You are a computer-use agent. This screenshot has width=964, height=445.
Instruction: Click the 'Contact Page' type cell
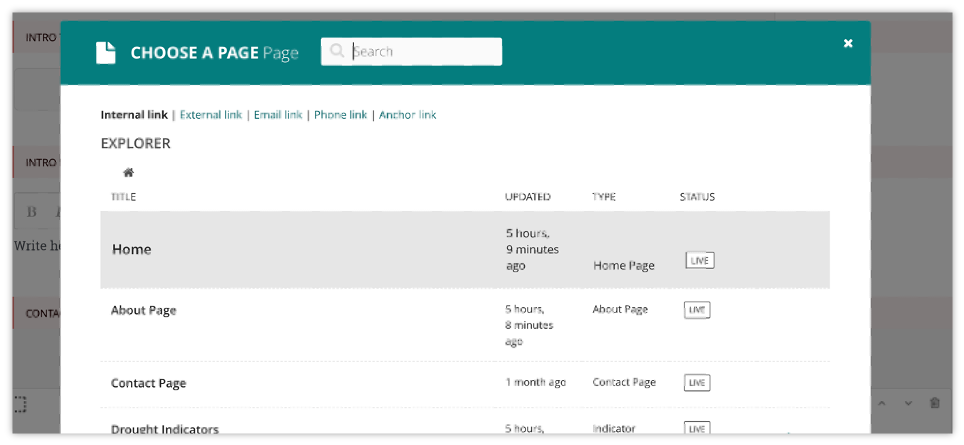point(624,382)
